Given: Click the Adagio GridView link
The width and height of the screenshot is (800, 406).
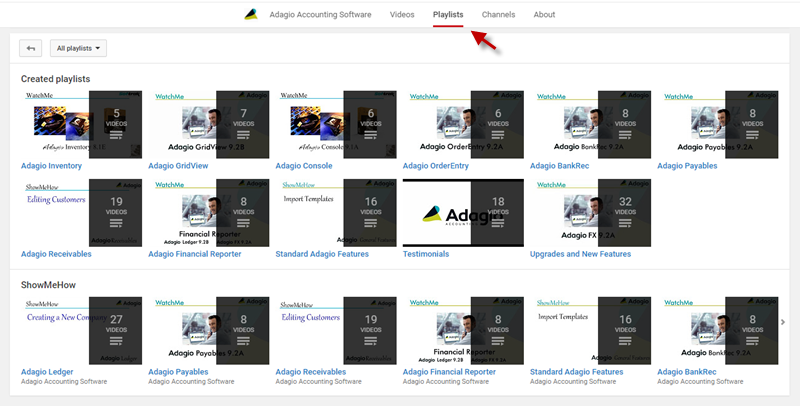Looking at the screenshot, I should point(178,166).
